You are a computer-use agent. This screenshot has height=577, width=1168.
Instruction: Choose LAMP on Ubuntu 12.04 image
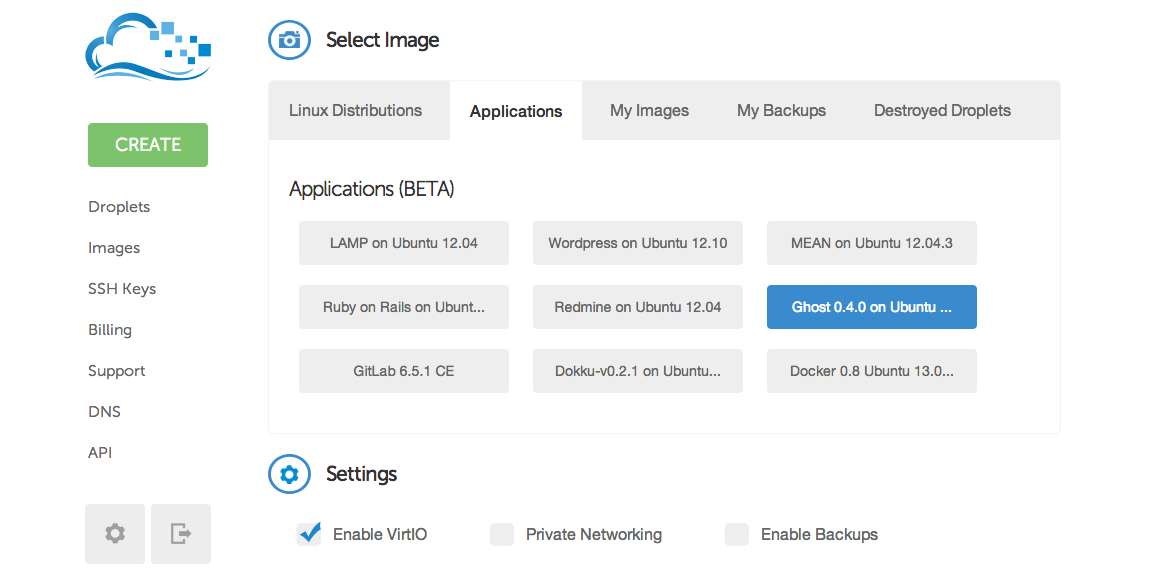tap(404, 243)
